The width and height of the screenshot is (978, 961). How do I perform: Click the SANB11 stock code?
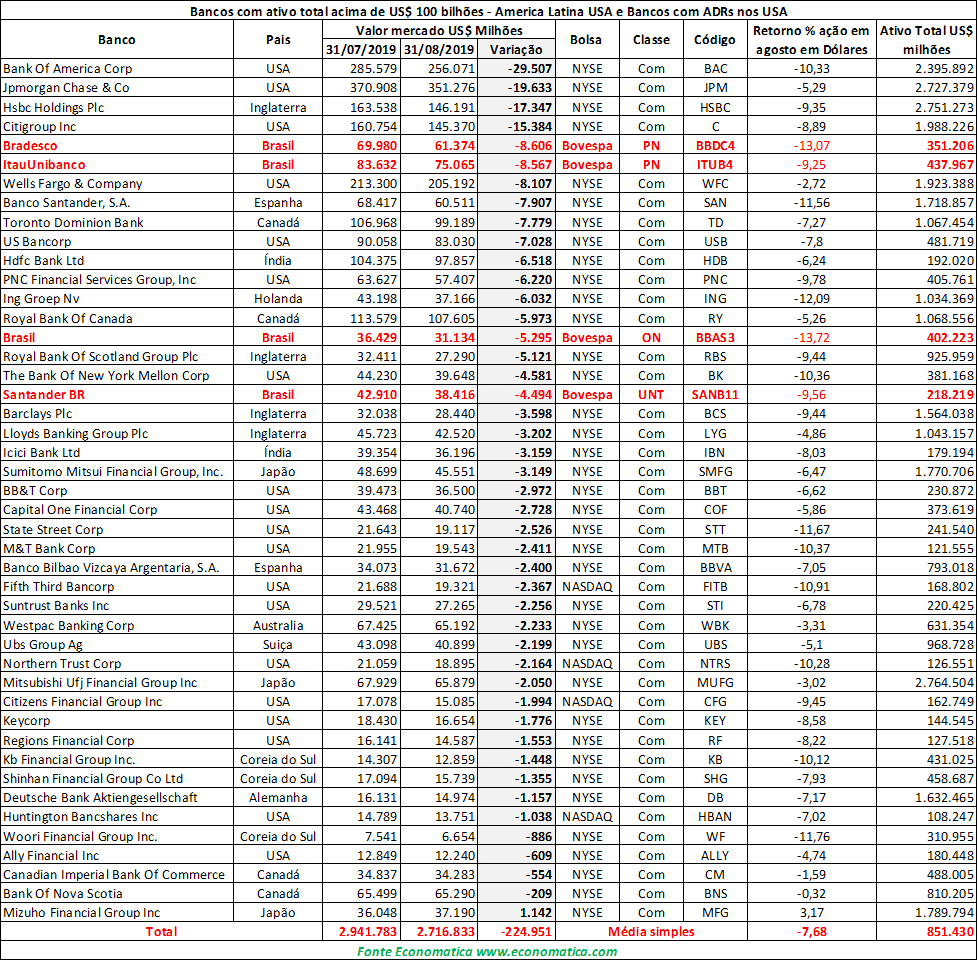pyautogui.click(x=715, y=395)
